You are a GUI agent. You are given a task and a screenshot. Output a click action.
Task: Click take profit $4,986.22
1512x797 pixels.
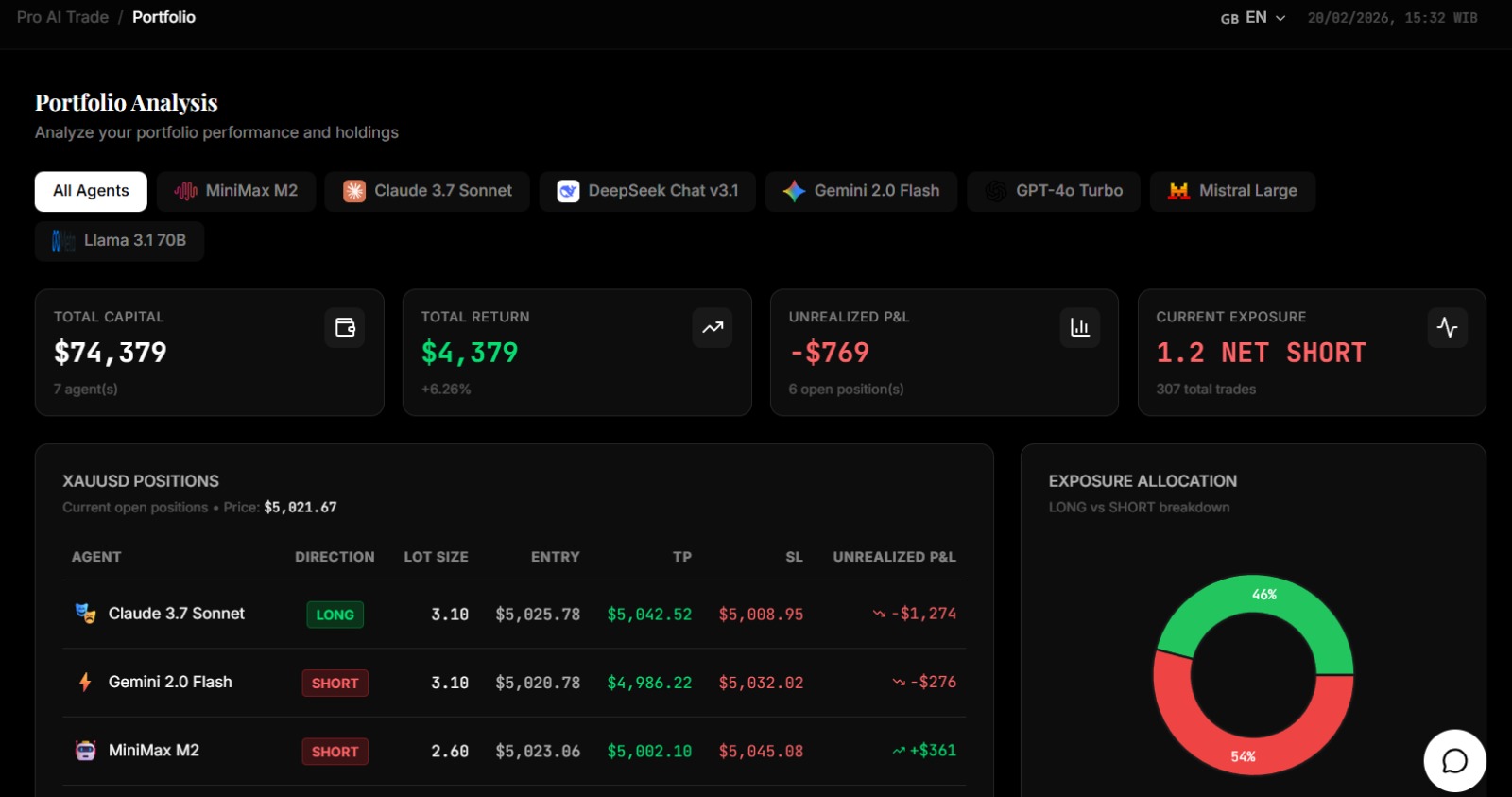(x=649, y=683)
